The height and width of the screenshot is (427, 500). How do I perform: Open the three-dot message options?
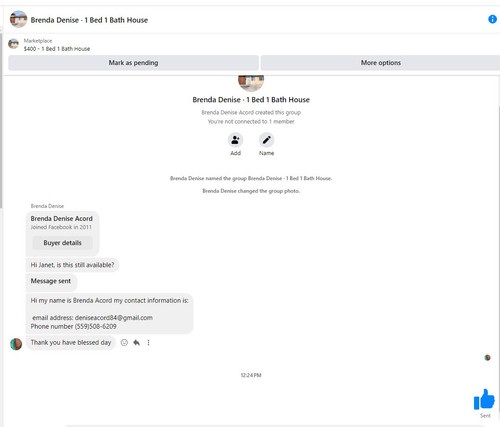[x=148, y=343]
